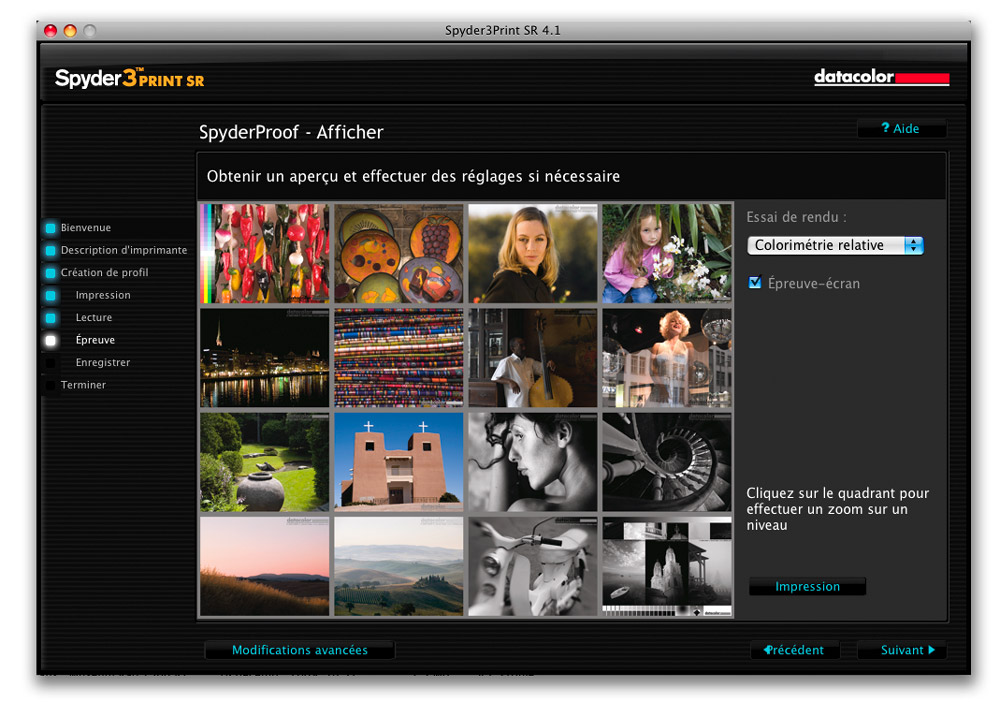
Task: Open the Colorimétrie relative rendering dropdown
Action: pos(835,246)
